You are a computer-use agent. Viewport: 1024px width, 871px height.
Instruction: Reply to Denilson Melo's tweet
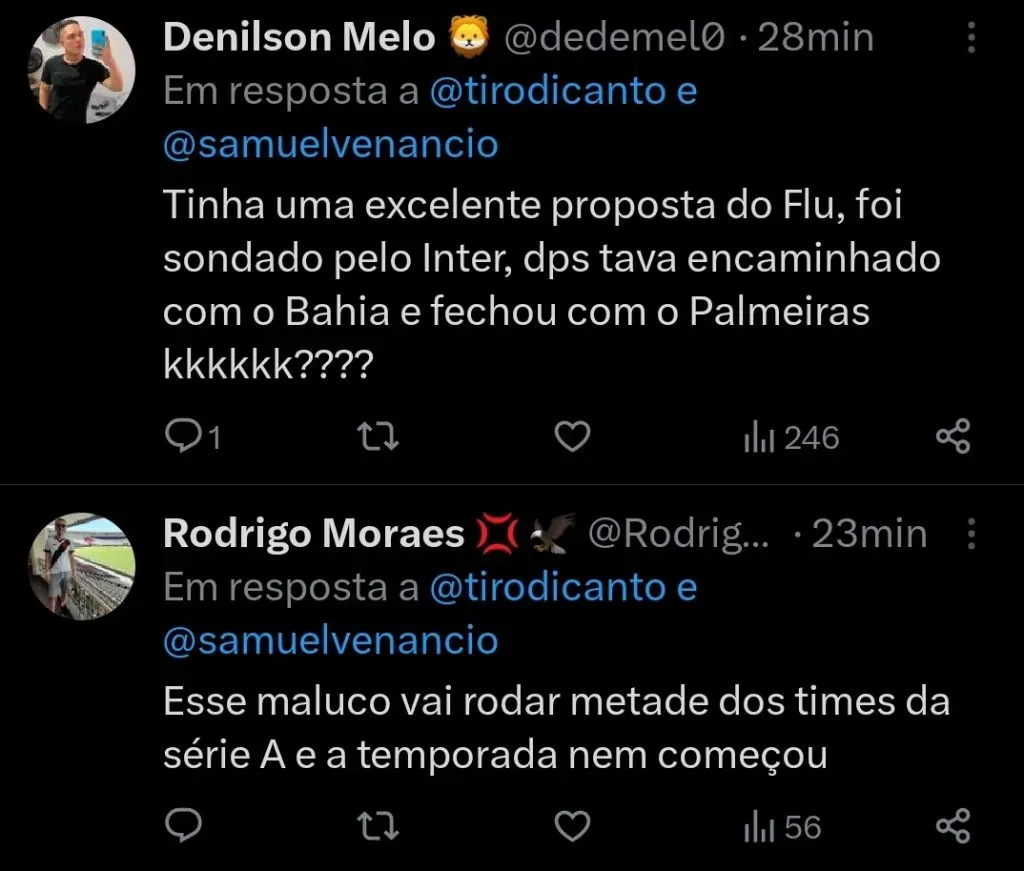183,437
